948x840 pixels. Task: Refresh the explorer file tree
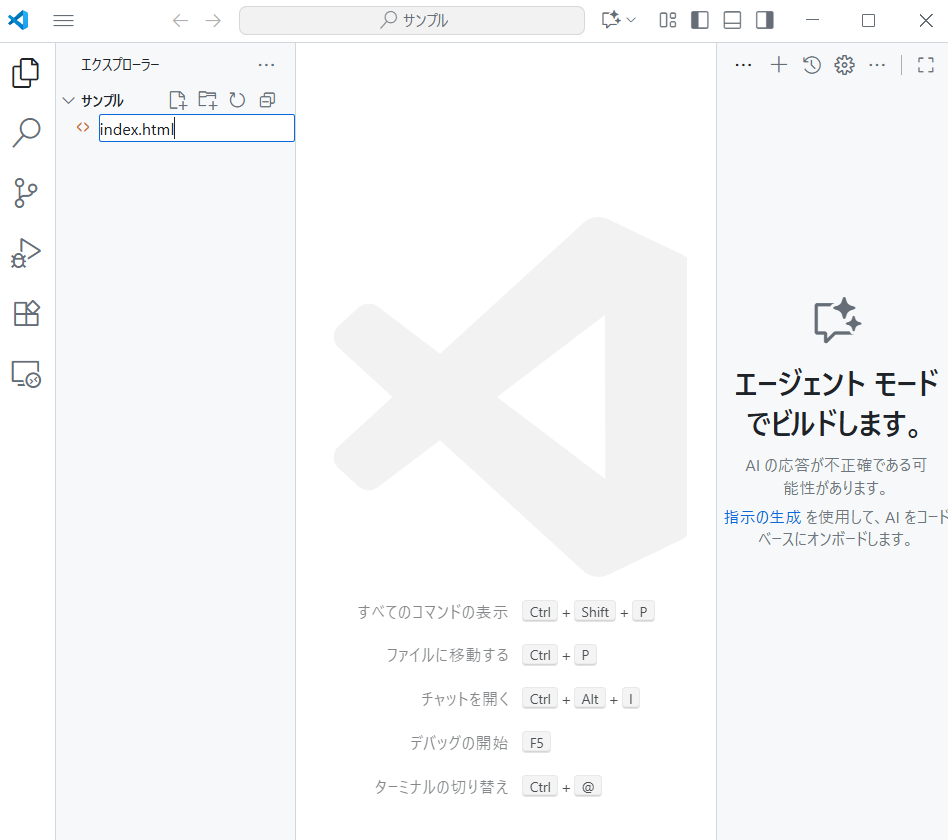pos(237,100)
